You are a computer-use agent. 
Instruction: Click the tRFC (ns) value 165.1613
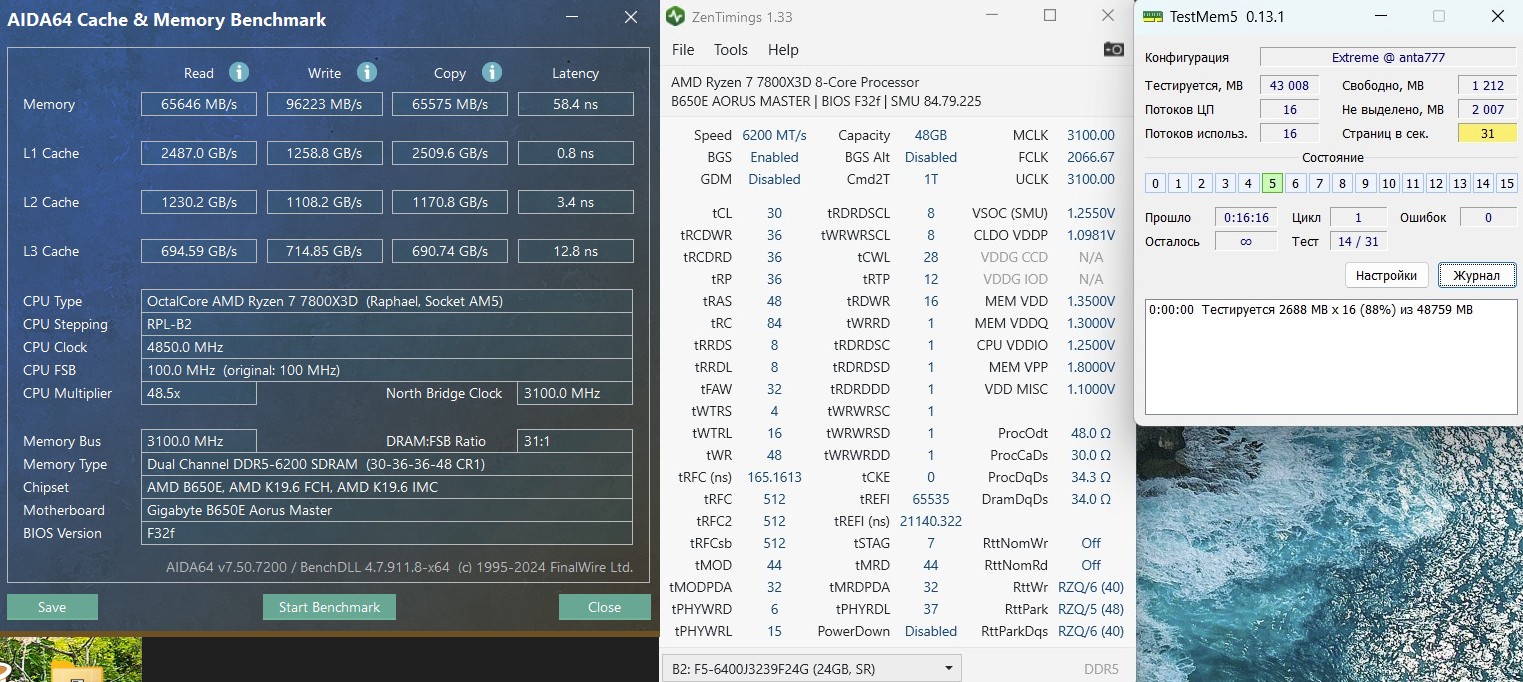(x=774, y=477)
